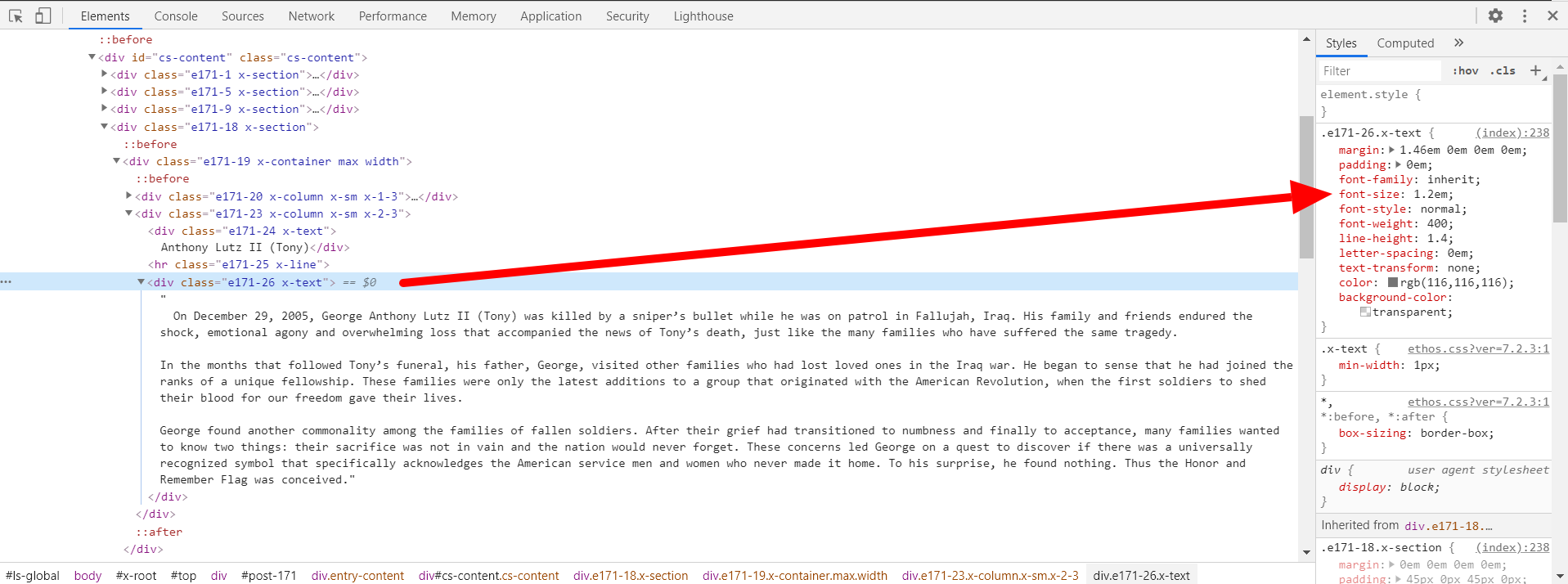
Task: Open ethos.css link for box-sizing rule
Action: (x=1478, y=402)
